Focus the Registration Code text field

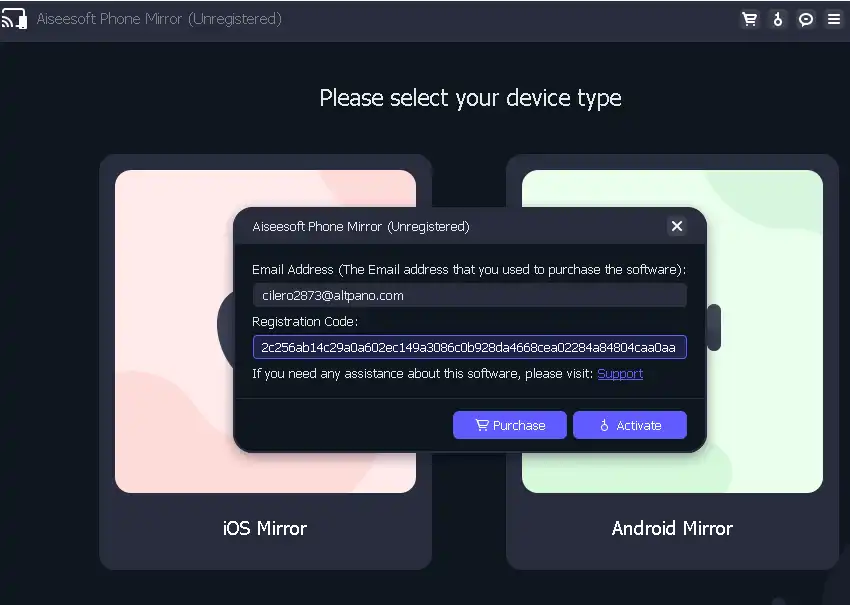(469, 347)
